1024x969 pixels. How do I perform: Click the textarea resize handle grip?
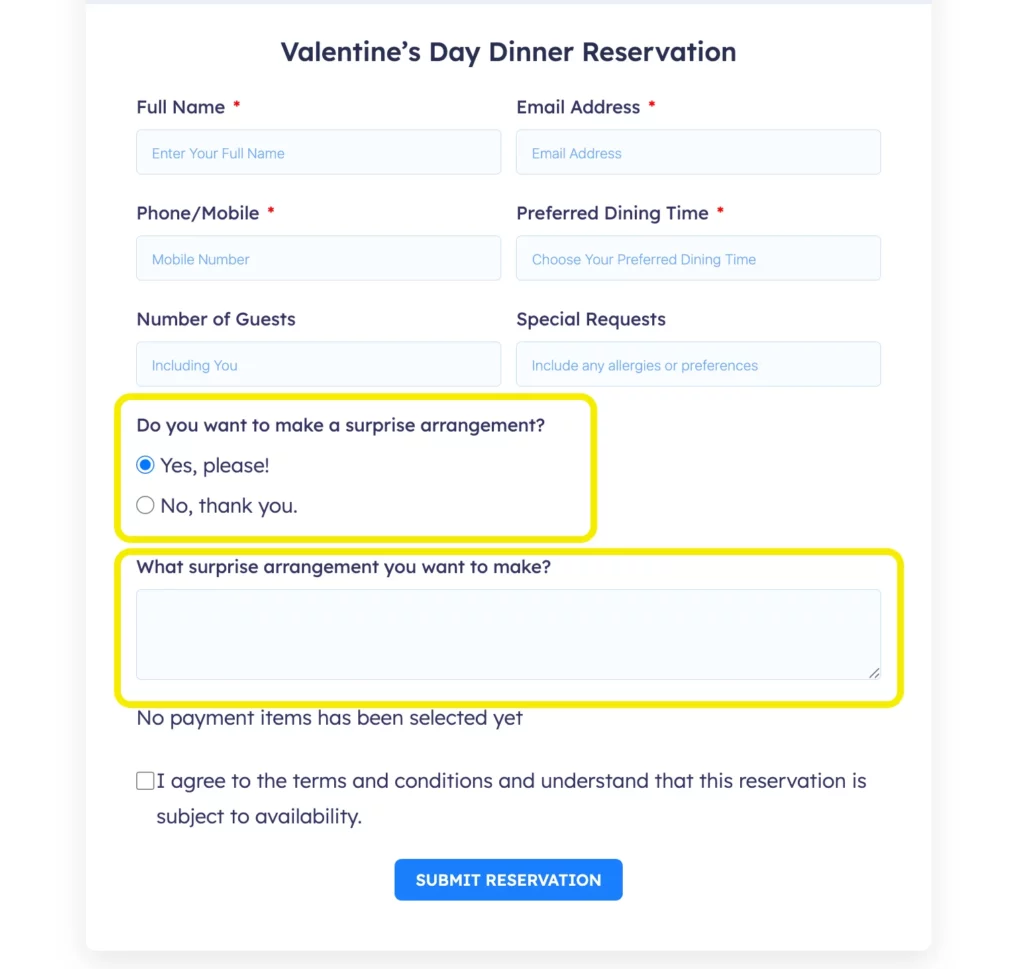point(876,674)
